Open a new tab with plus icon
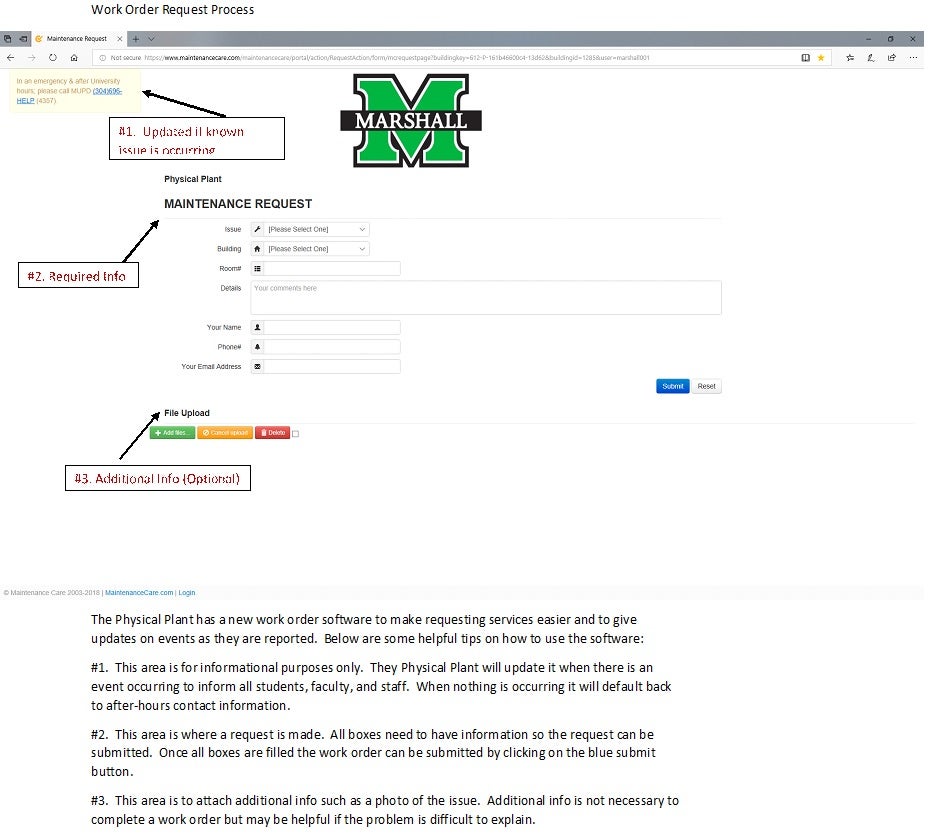The image size is (936, 835). click(136, 39)
